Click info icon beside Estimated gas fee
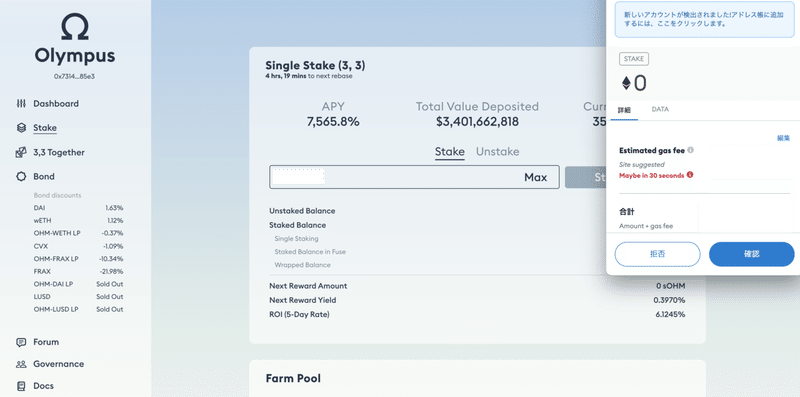The width and height of the screenshot is (800, 397). coord(690,151)
